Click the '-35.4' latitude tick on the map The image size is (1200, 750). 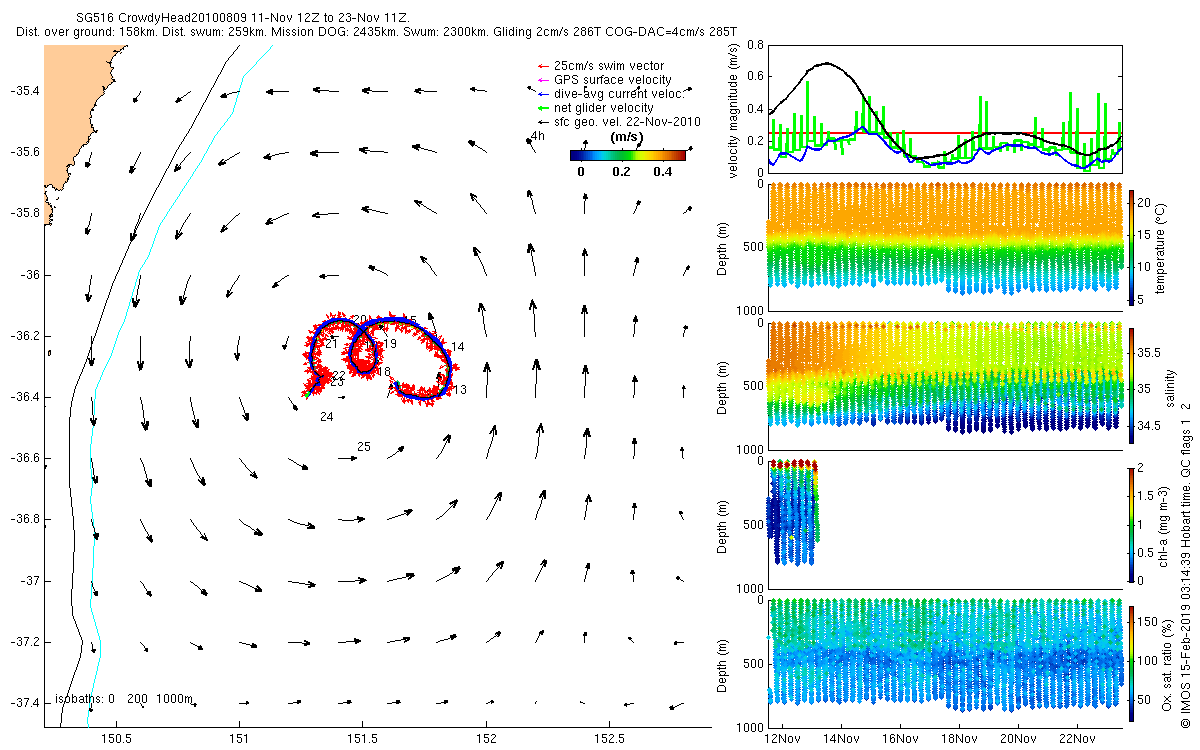tap(24, 91)
